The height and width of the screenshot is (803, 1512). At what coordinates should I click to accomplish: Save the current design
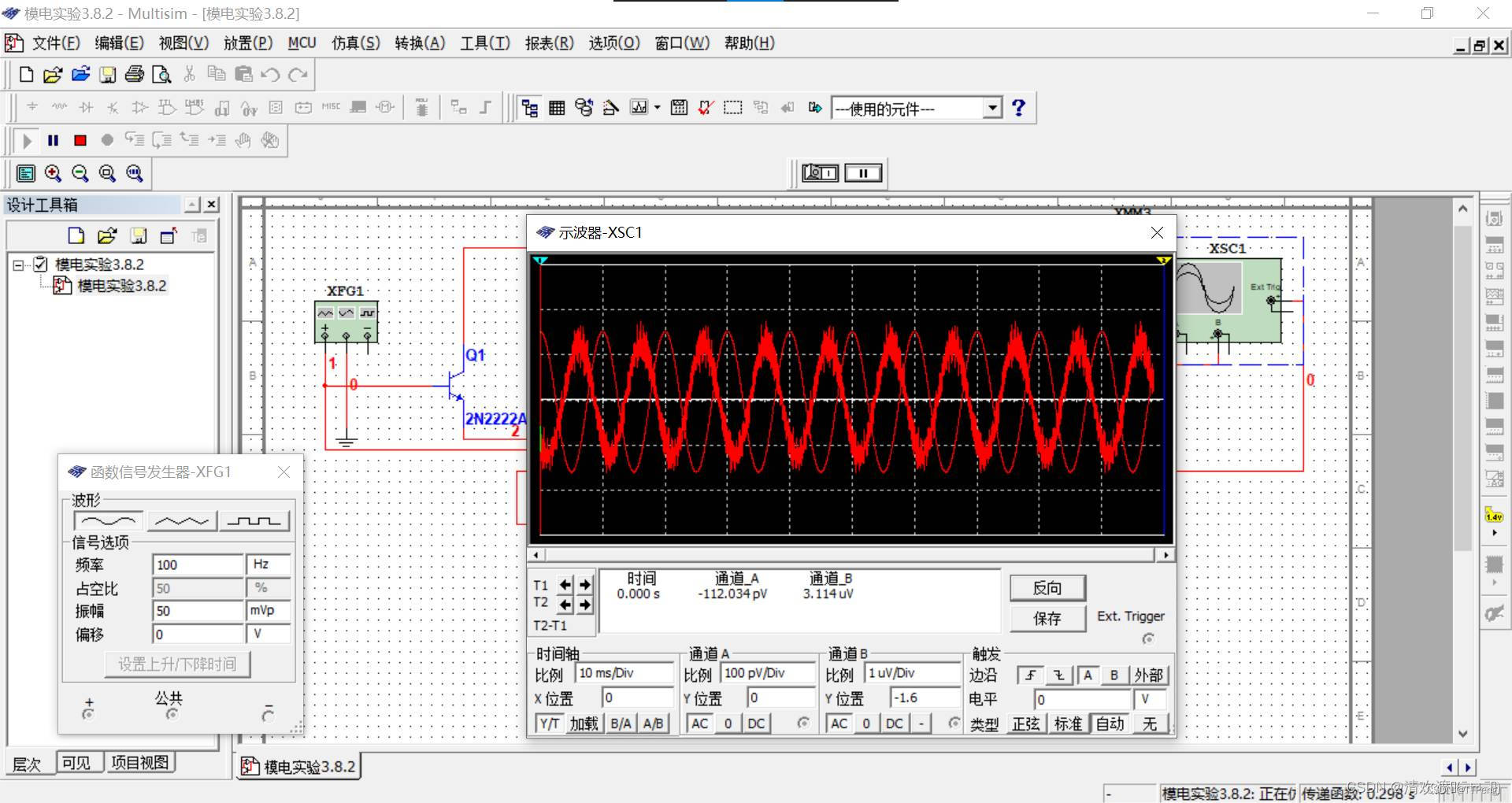[108, 75]
